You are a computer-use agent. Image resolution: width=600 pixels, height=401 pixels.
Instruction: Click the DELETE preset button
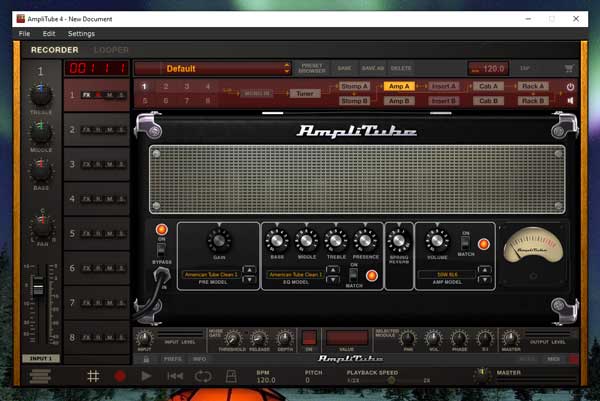click(401, 68)
